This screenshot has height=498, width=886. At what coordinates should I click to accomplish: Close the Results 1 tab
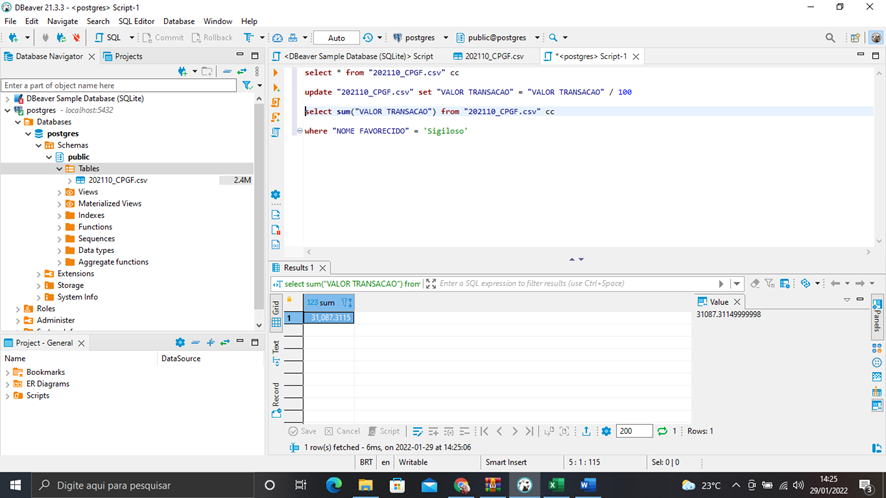pos(323,268)
